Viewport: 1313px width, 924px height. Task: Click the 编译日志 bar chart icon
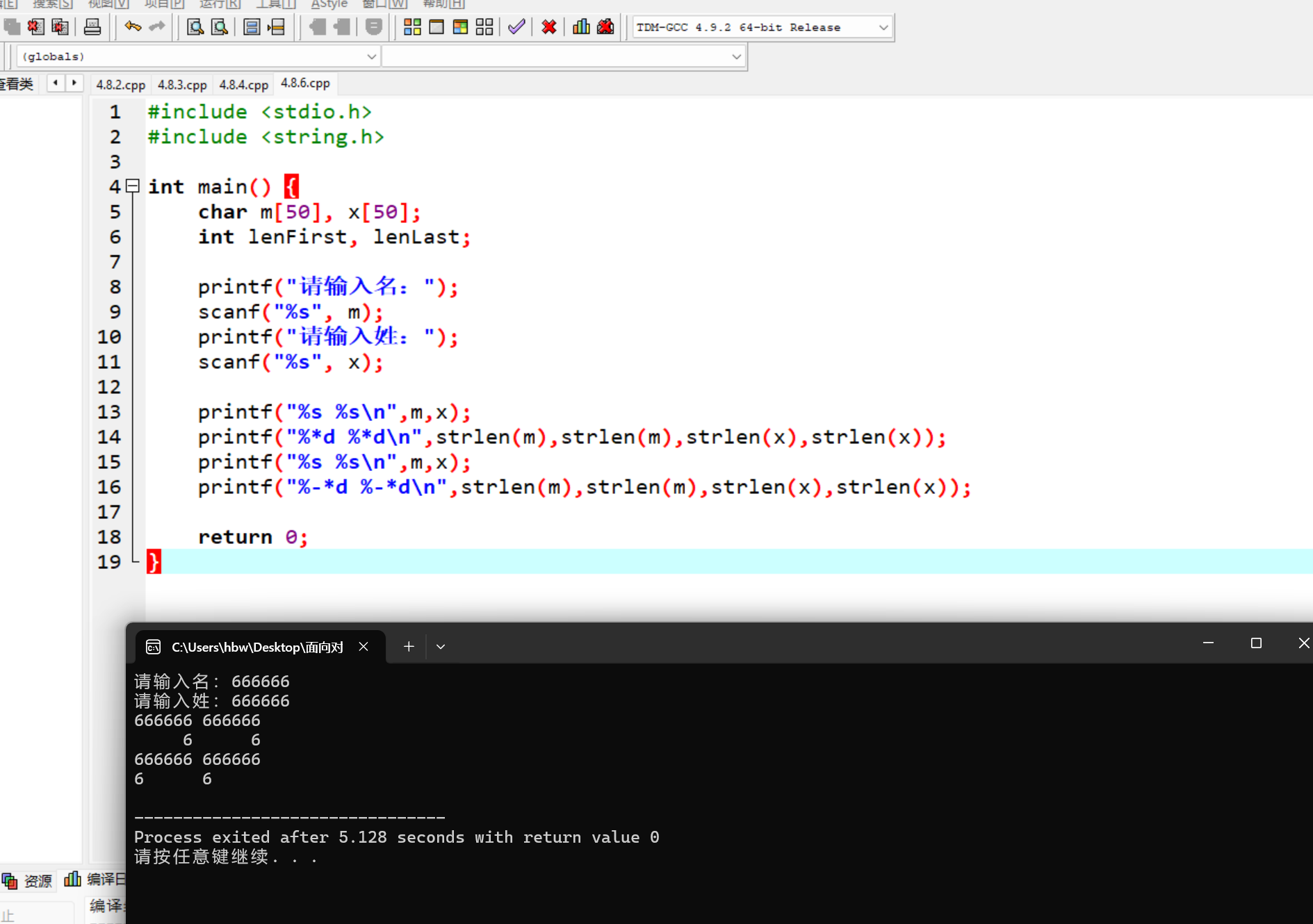pos(72,880)
